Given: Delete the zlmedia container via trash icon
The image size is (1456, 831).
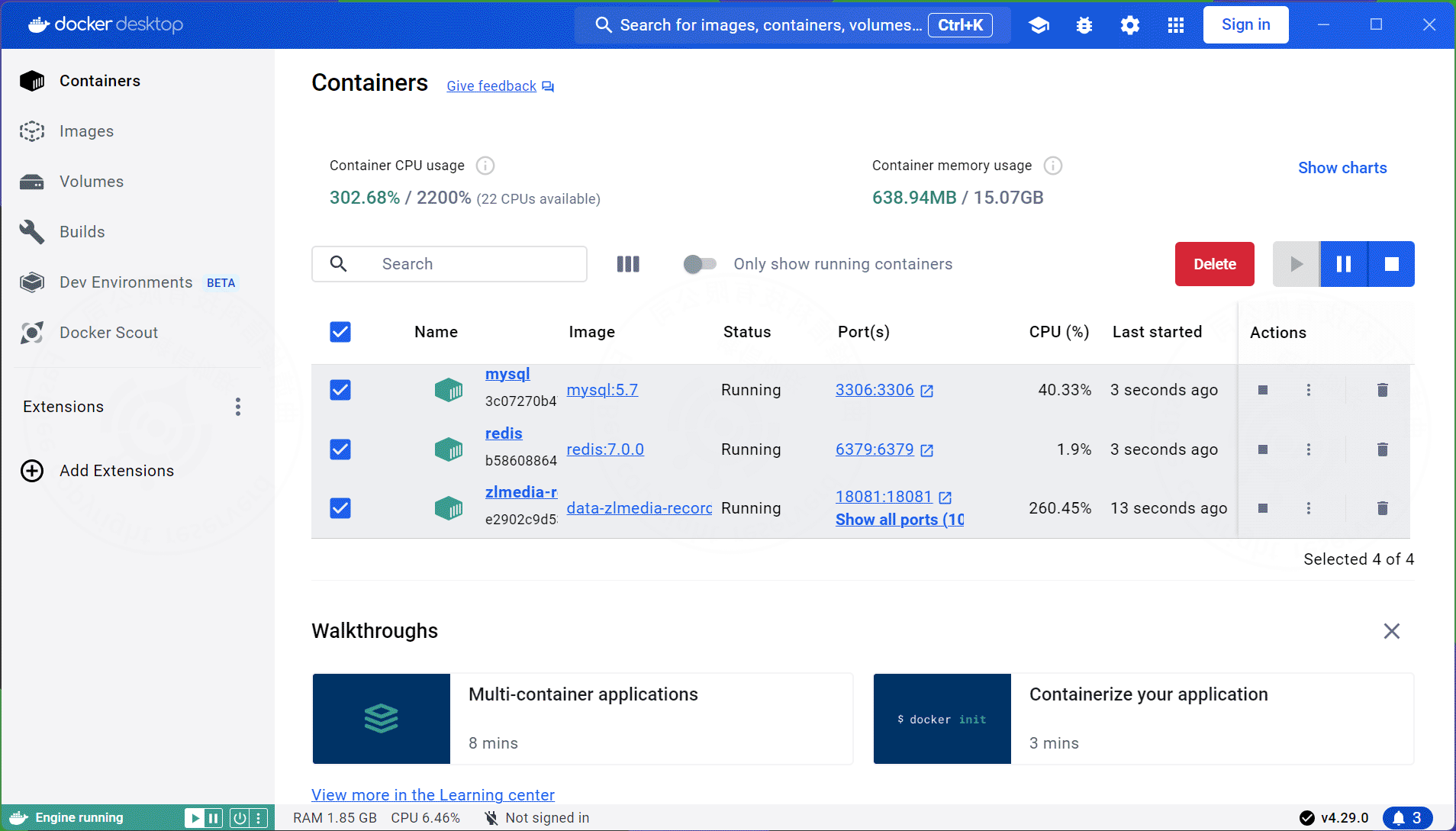Looking at the screenshot, I should (x=1382, y=508).
